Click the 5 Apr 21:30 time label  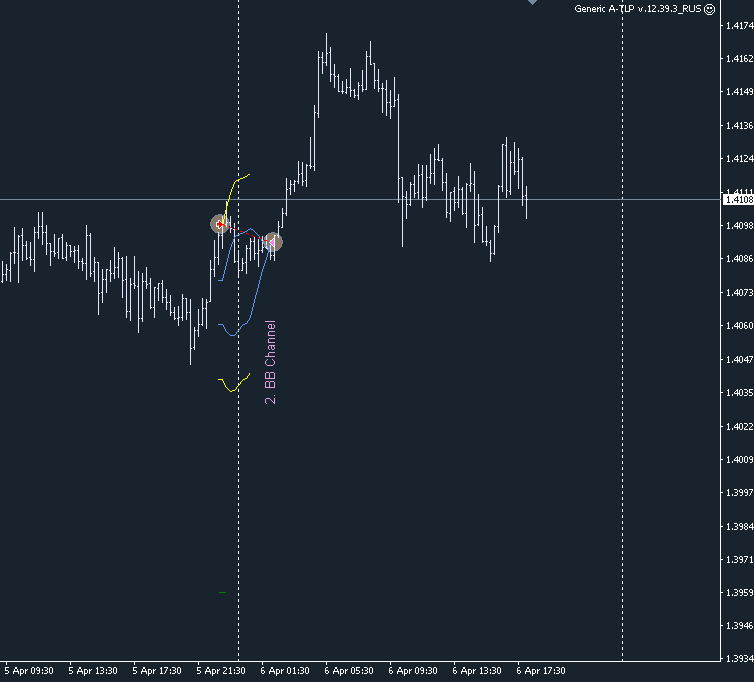221,671
